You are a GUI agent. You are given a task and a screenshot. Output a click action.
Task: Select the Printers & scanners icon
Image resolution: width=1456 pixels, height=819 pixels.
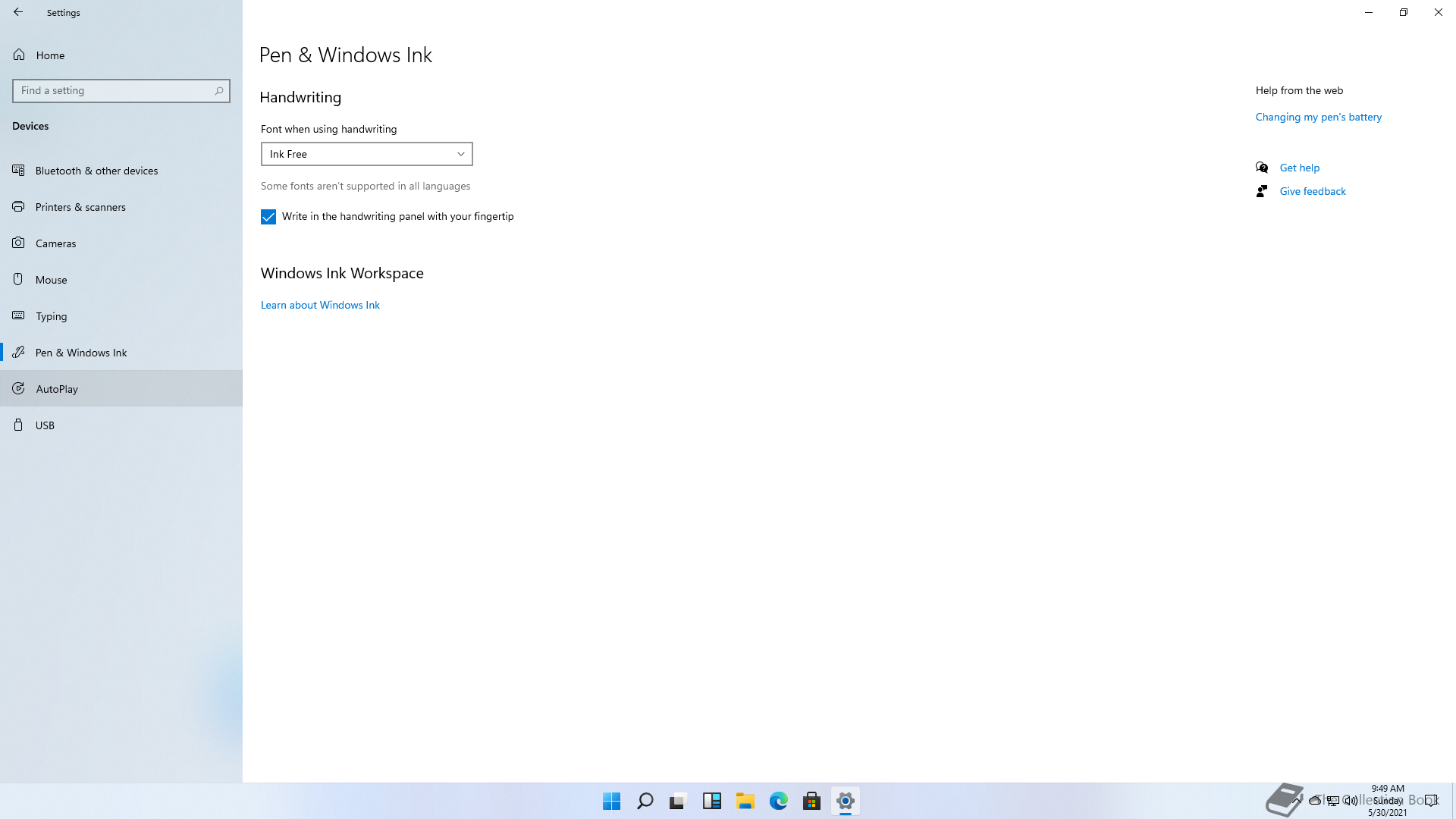(18, 206)
